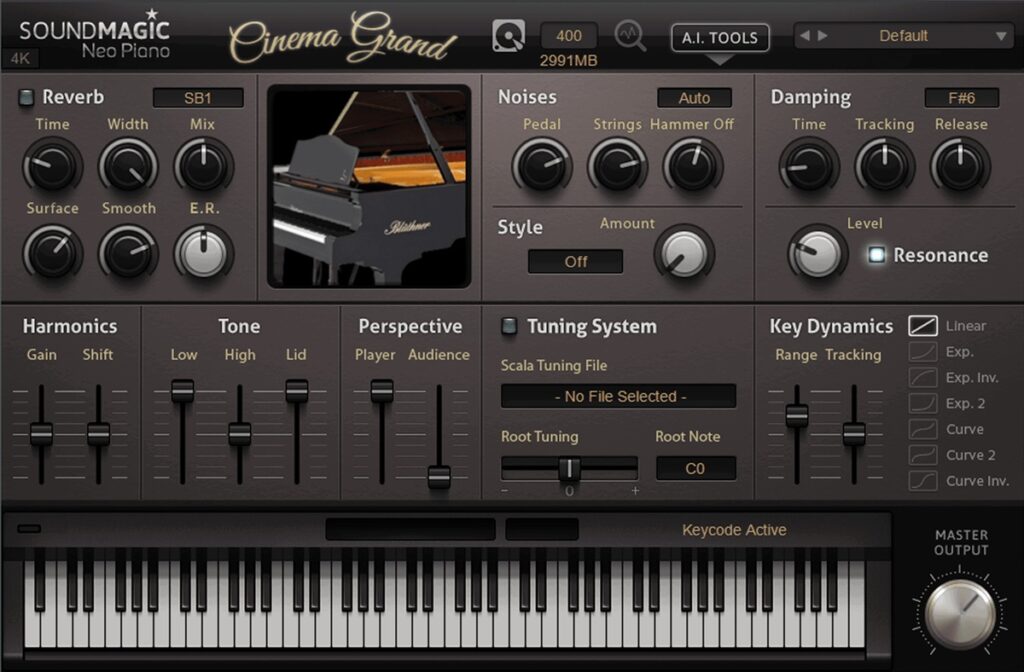Viewport: 1024px width, 672px height.
Task: Click the No File Selected Scala field
Action: pyautogui.click(x=617, y=396)
